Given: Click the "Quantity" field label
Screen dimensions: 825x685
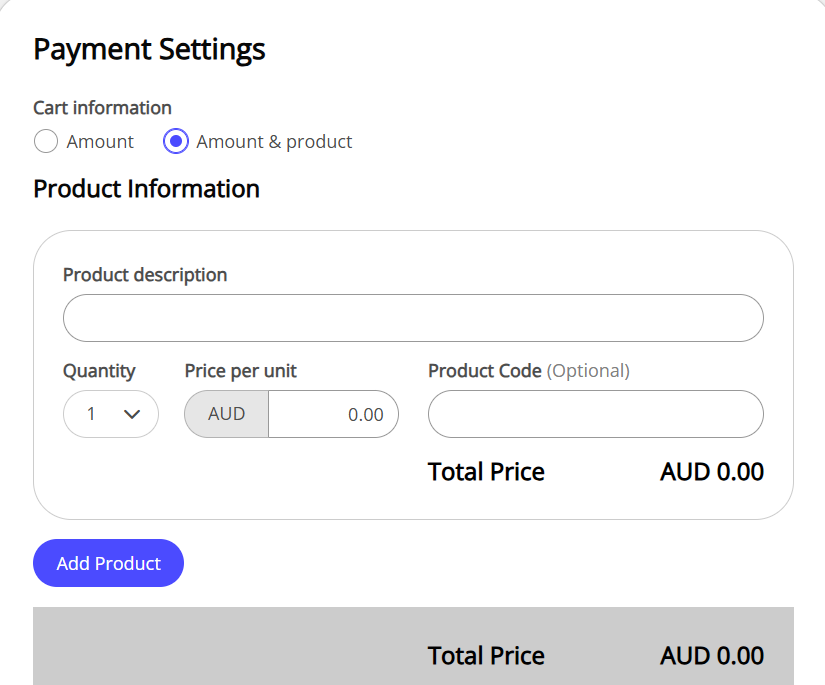Looking at the screenshot, I should 99,371.
